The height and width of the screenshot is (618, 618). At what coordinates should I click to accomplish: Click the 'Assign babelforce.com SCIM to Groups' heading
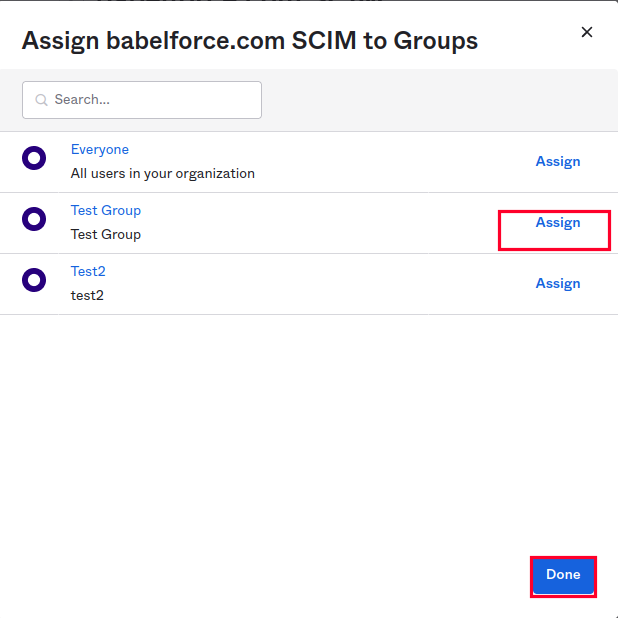point(250,41)
